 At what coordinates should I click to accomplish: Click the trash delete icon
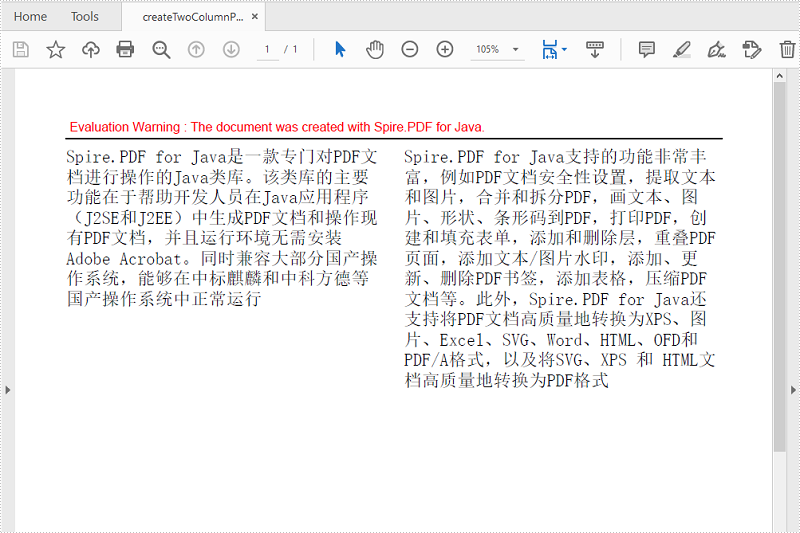point(787,49)
